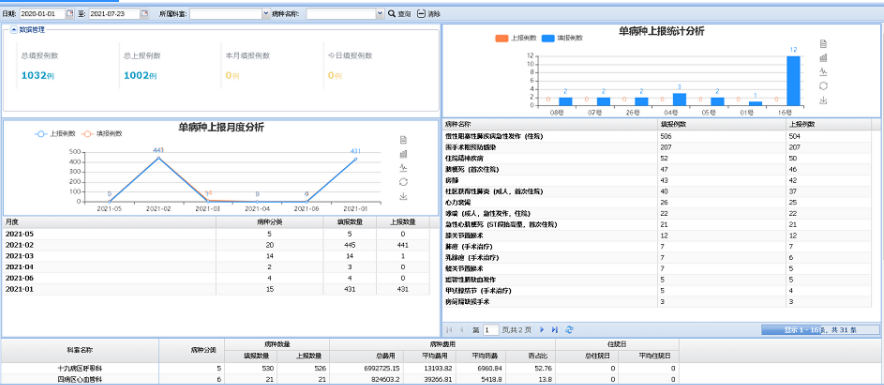Open data view in monthly analysis chart

pyautogui.click(x=403, y=140)
